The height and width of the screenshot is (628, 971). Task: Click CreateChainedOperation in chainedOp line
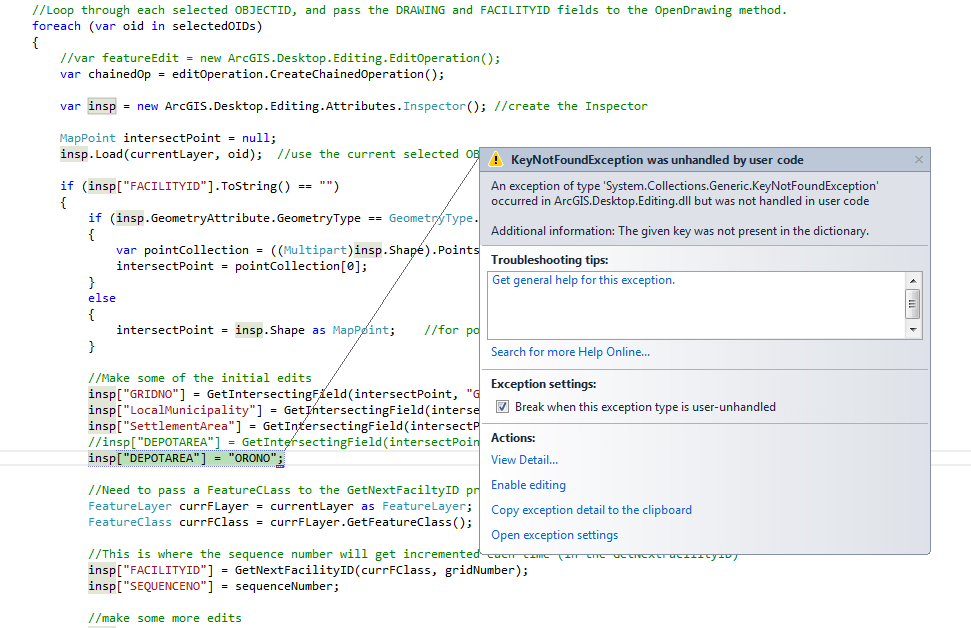click(347, 74)
